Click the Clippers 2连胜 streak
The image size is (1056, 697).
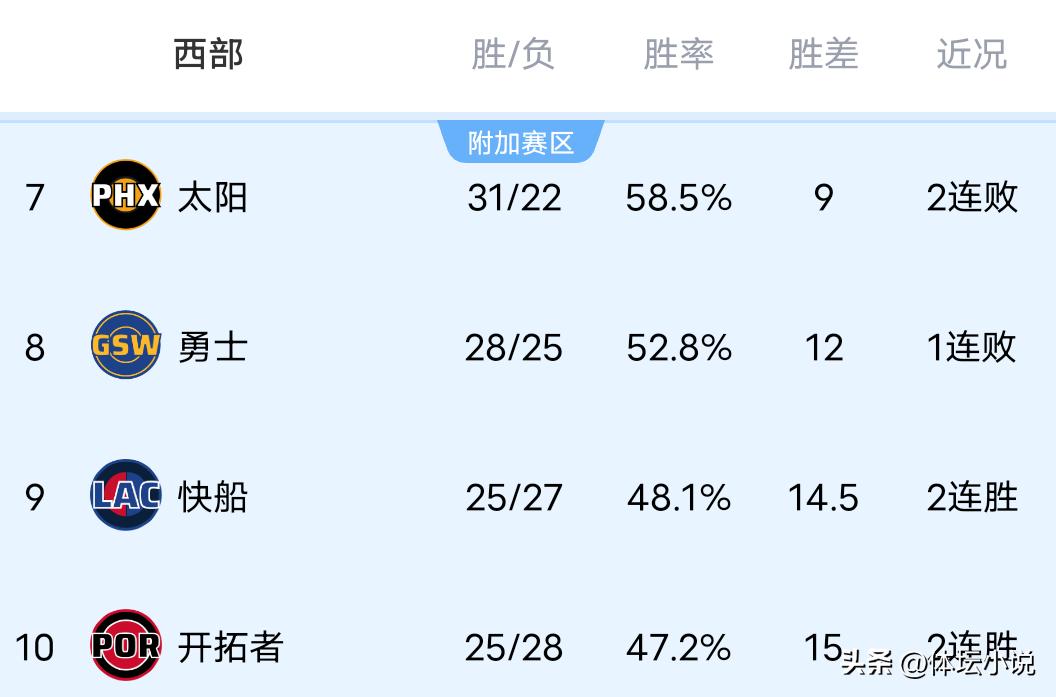point(972,497)
